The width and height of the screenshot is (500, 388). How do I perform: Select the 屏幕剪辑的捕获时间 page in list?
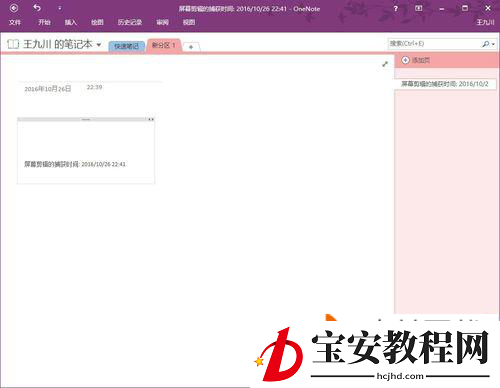tap(445, 84)
